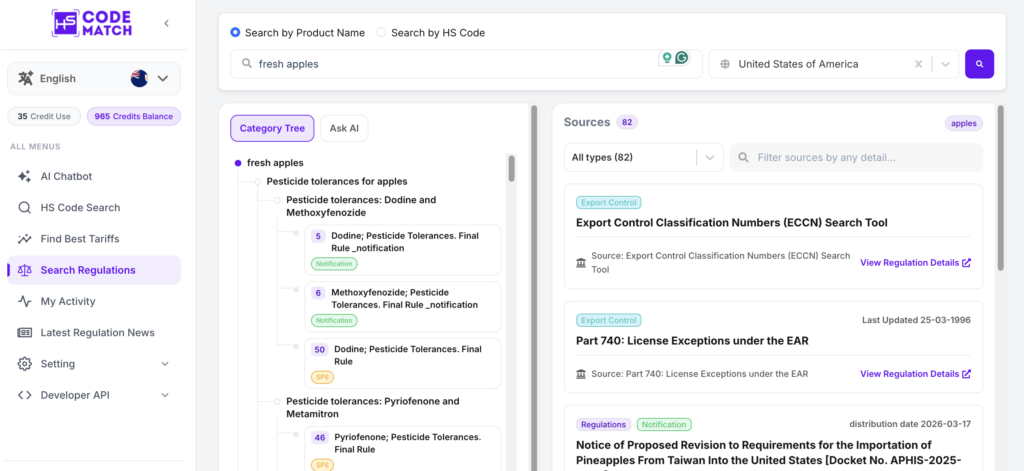Select item 6 Methoxyfenozide Final Rule notification
The height and width of the screenshot is (471, 1024).
[403, 306]
